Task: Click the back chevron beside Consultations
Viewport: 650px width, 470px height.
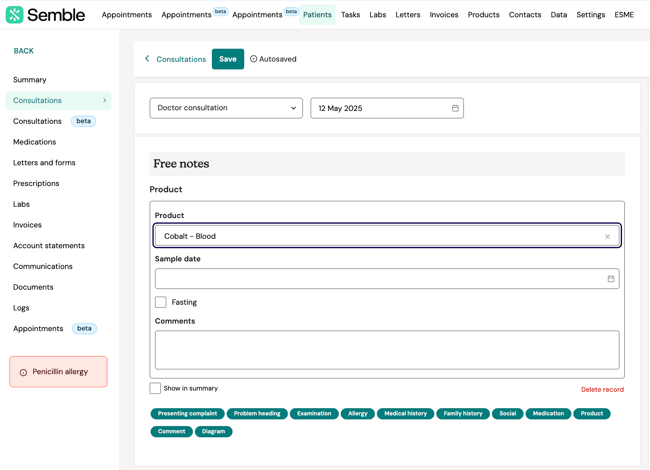Action: coord(147,59)
